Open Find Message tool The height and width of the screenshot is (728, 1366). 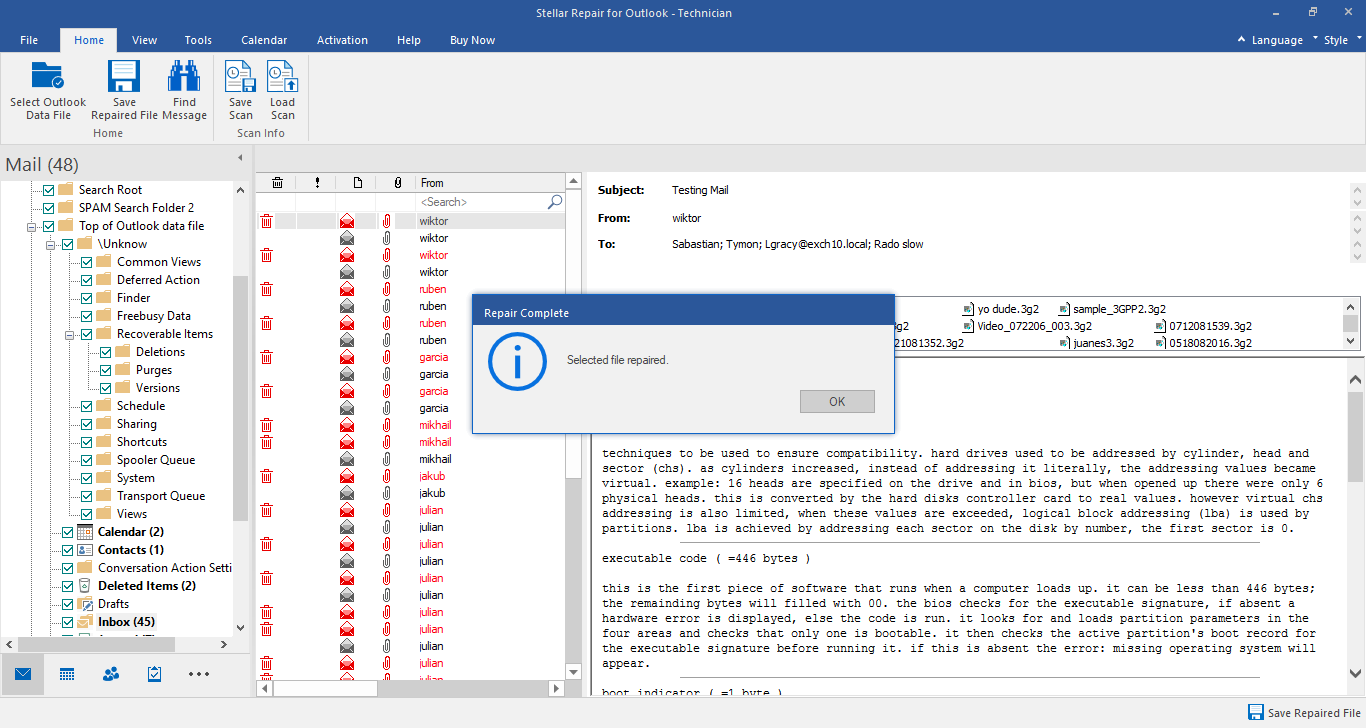point(184,88)
